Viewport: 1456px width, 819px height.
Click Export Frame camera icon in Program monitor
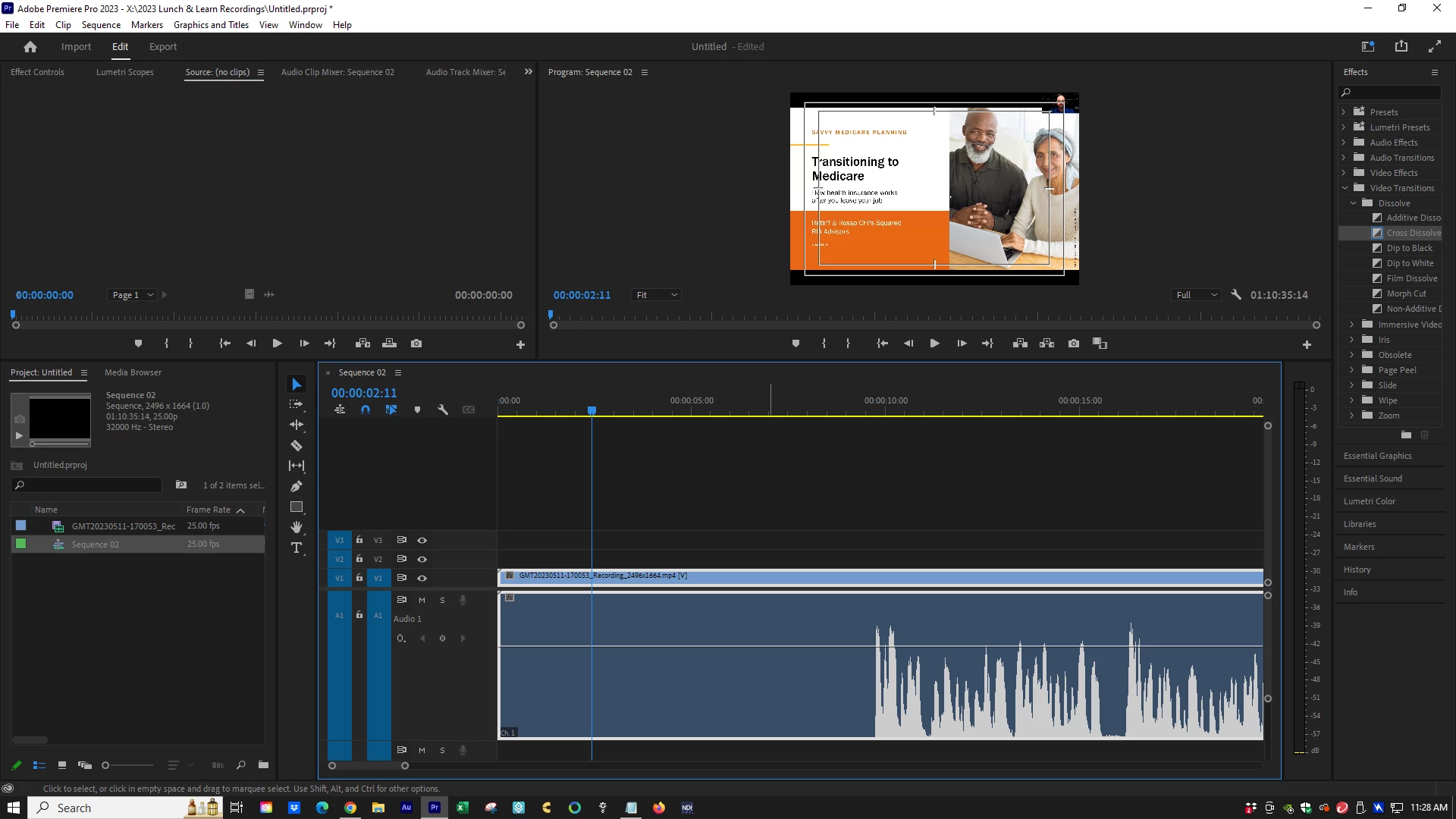point(1074,344)
